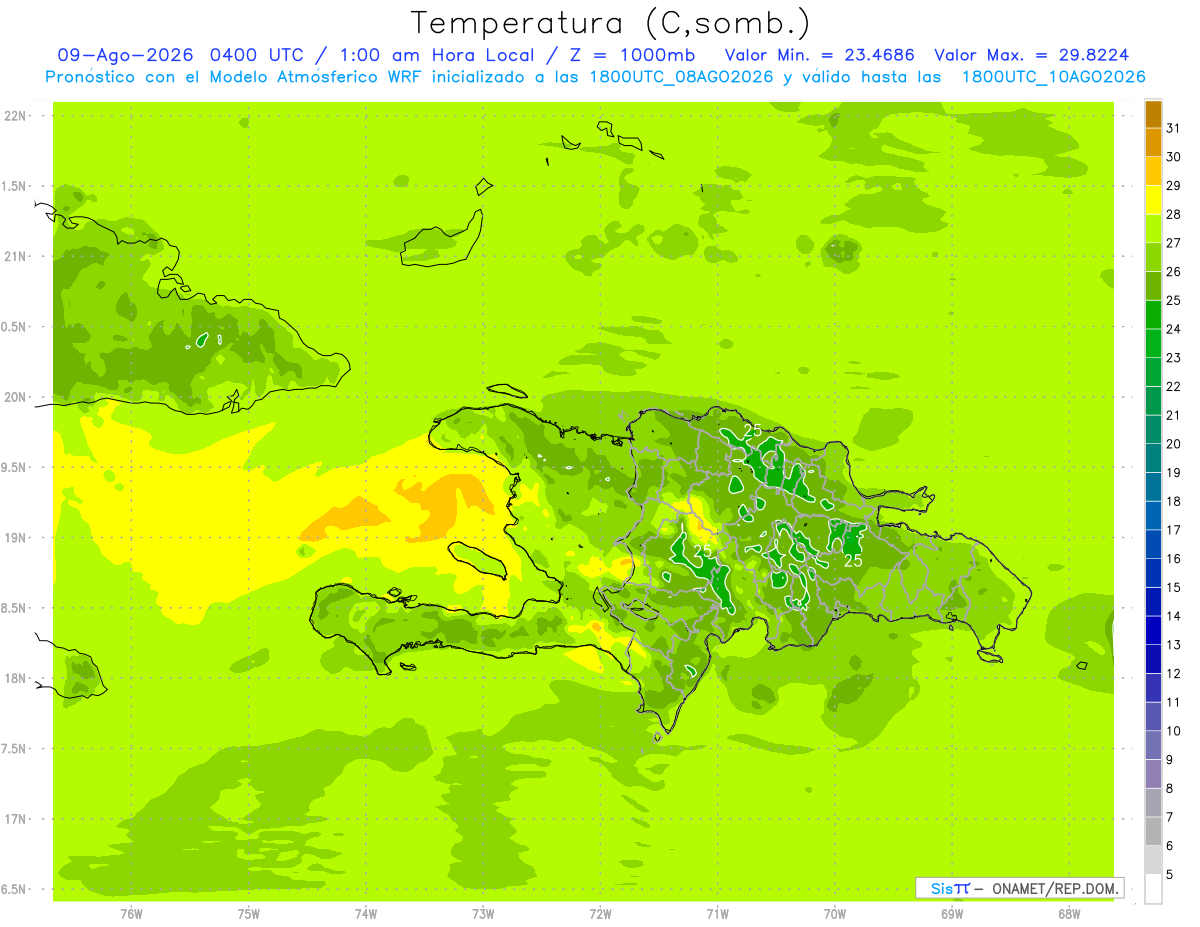Select the '09-Ago-2026' forecast date text
Screen dimensions: 1200x927
click(126, 55)
